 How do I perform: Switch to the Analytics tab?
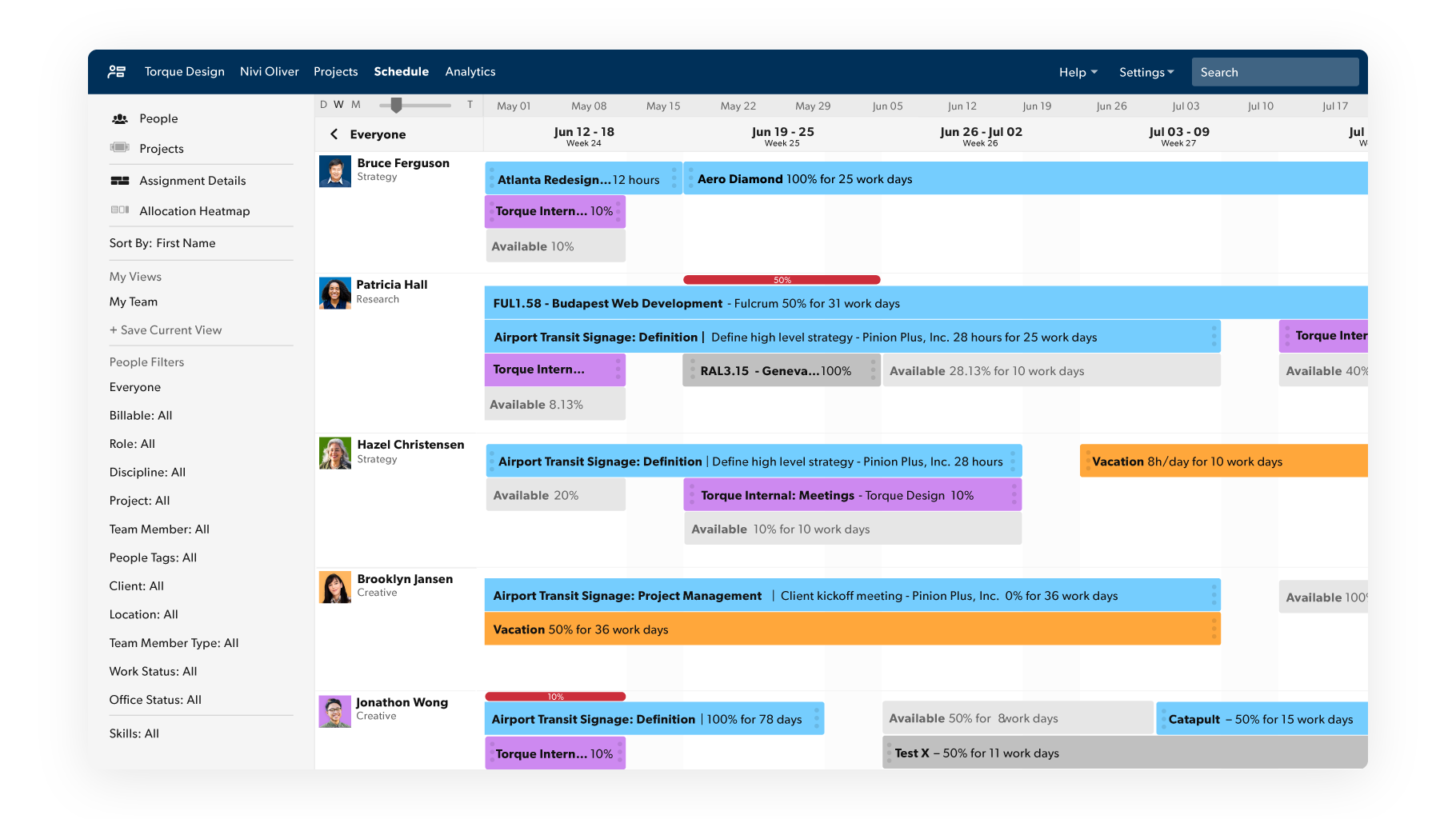point(470,71)
